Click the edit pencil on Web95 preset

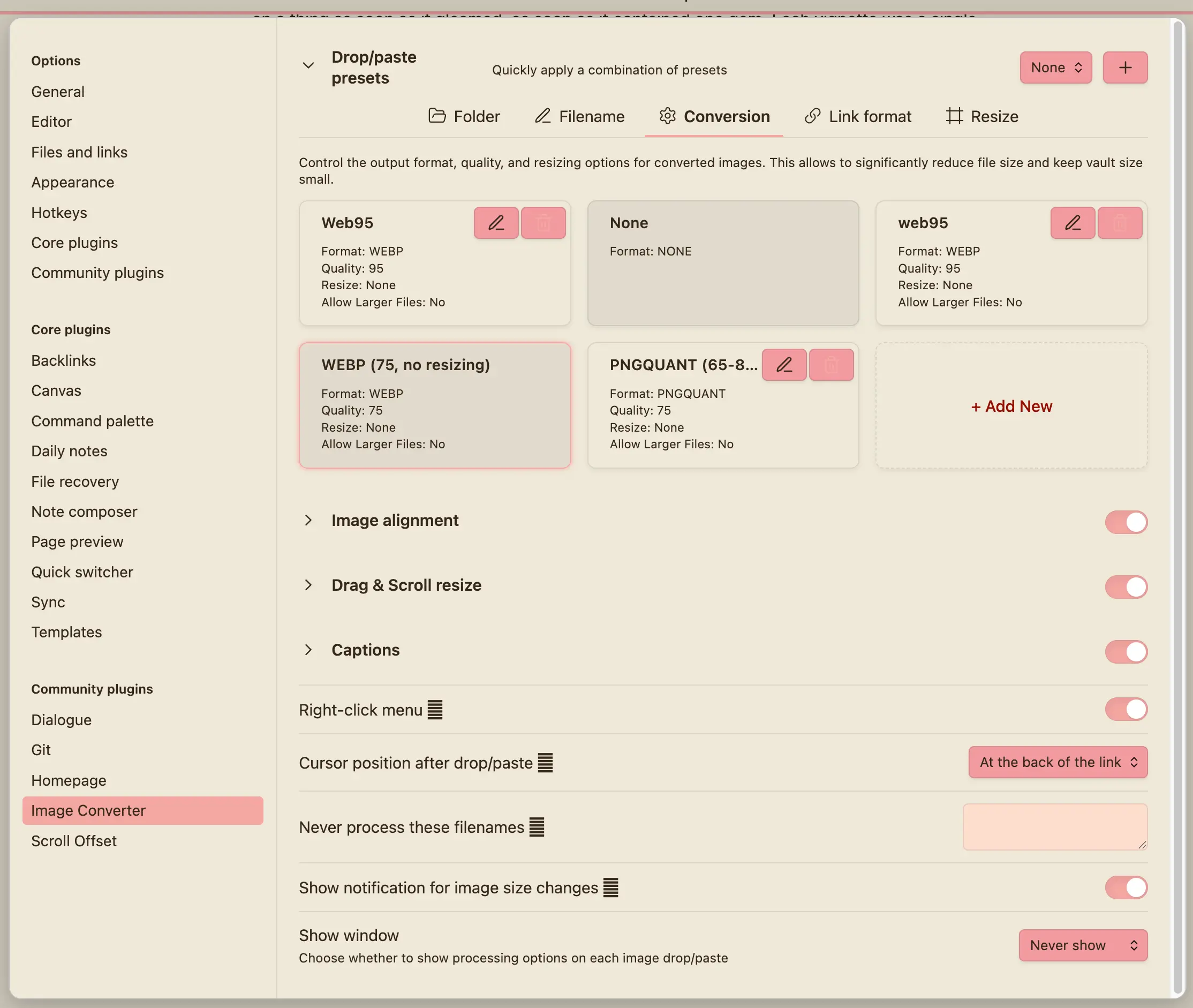point(496,223)
